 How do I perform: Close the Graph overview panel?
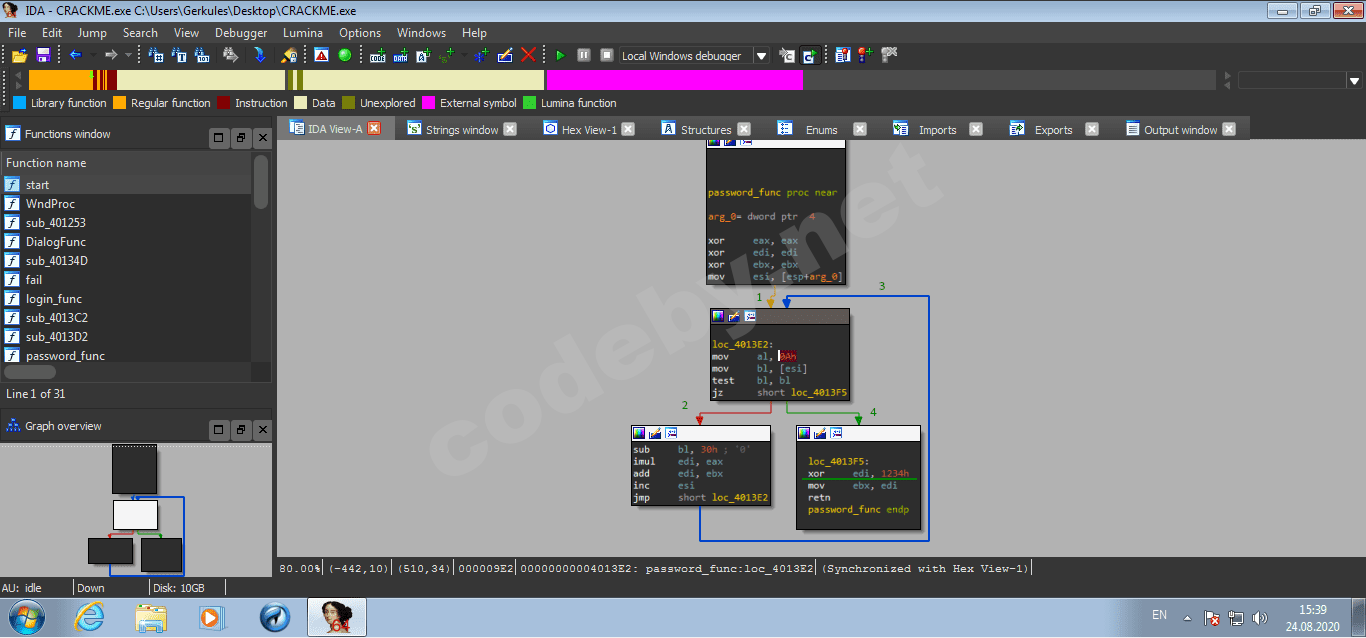pyautogui.click(x=263, y=430)
